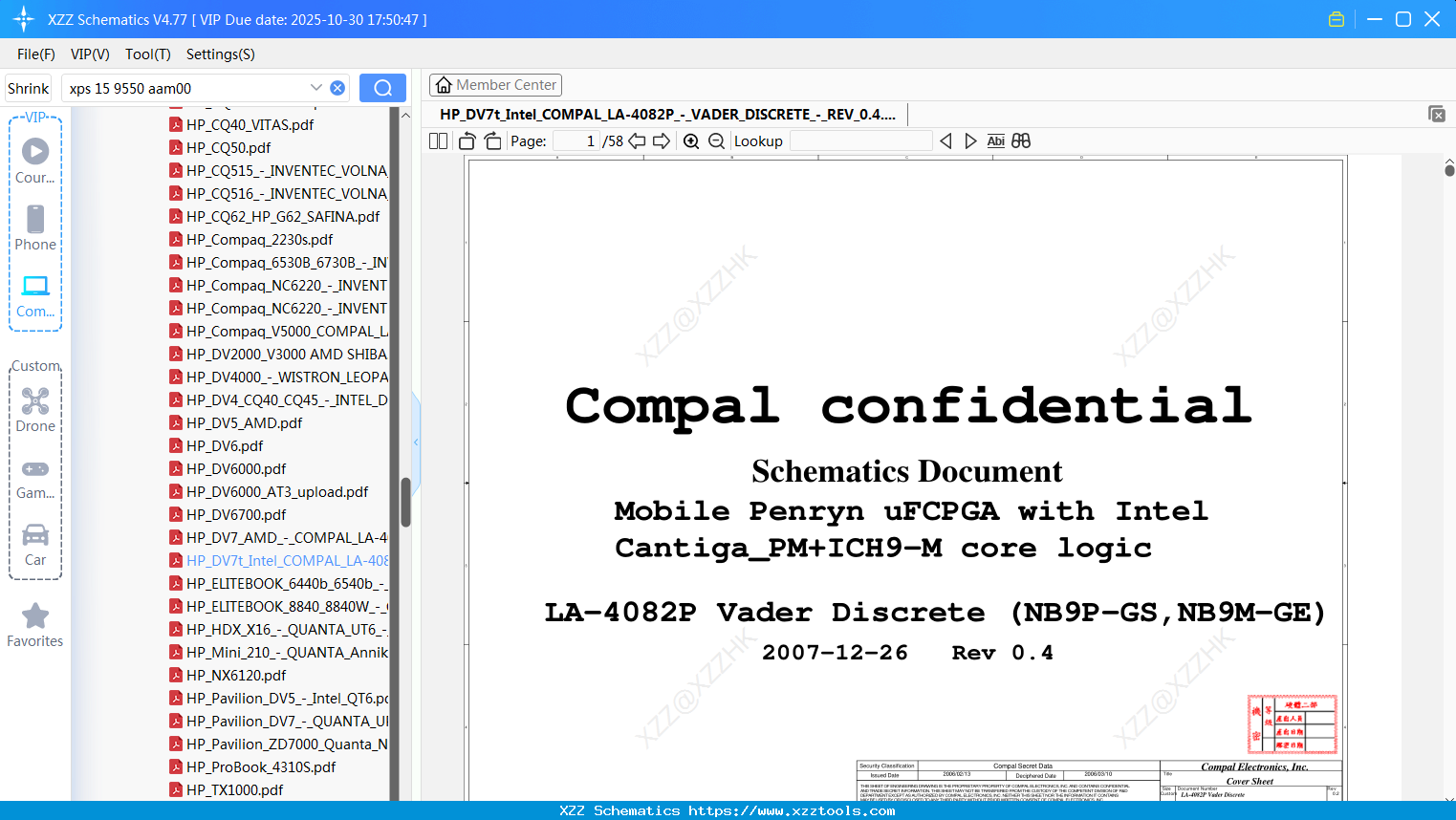Image resolution: width=1456 pixels, height=820 pixels.
Task: Find the previous lookup match (left triangle)
Action: coord(945,141)
